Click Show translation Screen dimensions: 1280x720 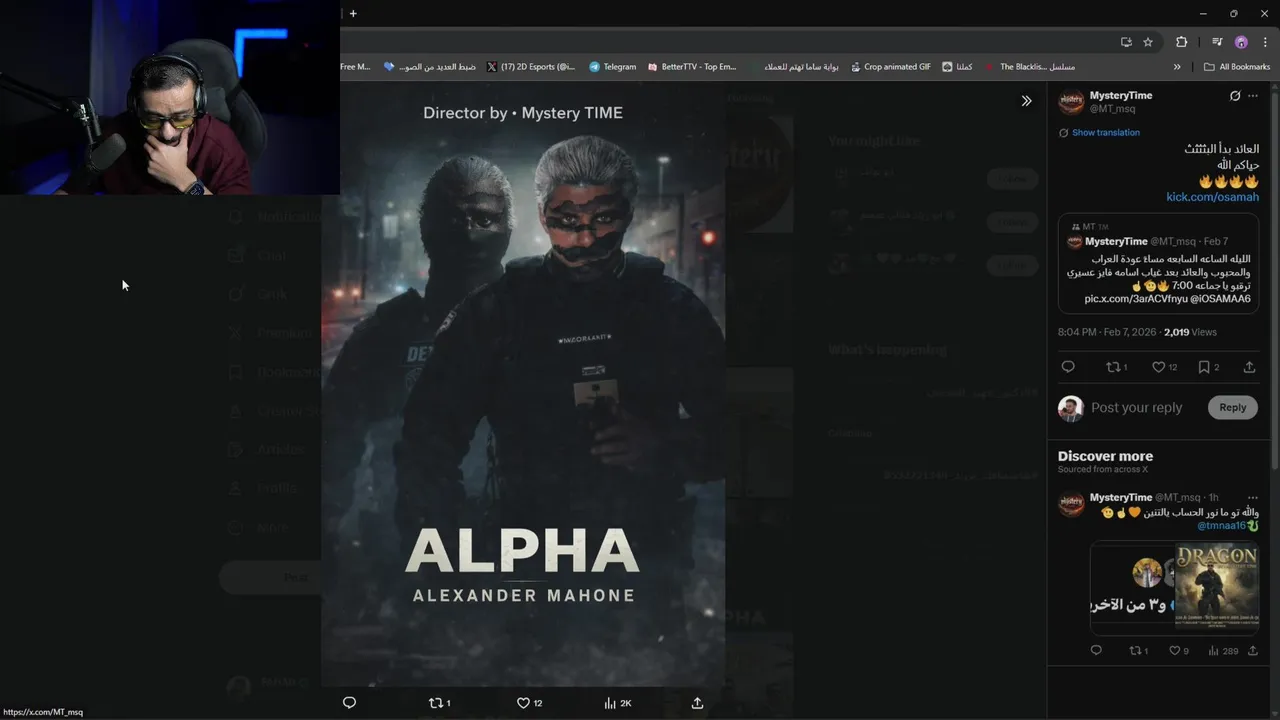tap(1105, 132)
